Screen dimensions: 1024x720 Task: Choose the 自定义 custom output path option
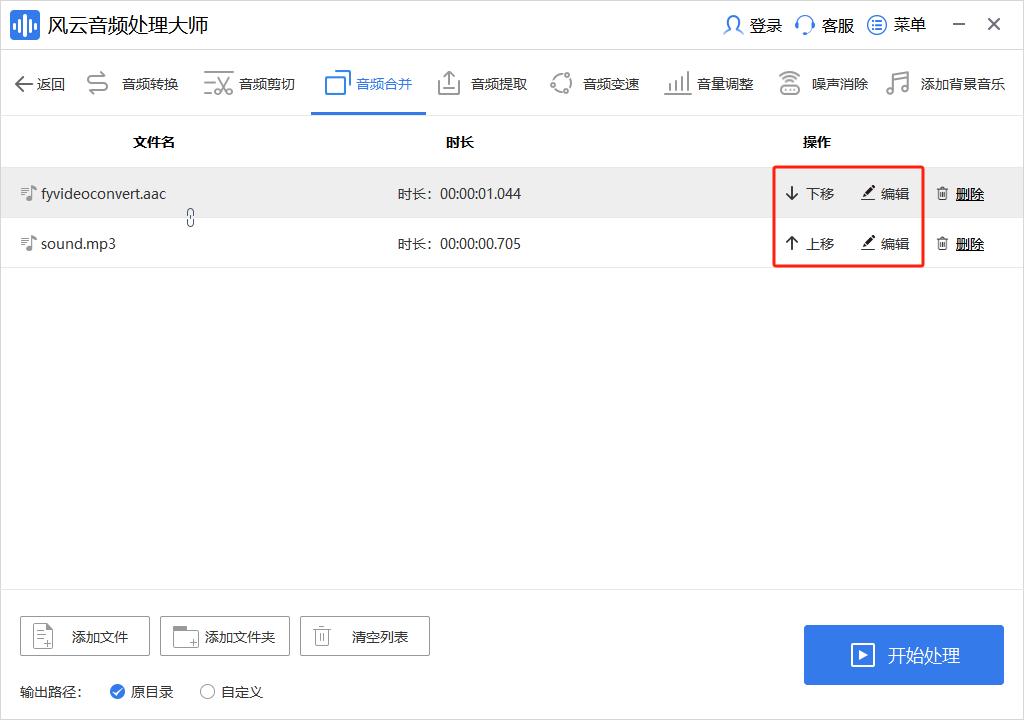click(229, 691)
